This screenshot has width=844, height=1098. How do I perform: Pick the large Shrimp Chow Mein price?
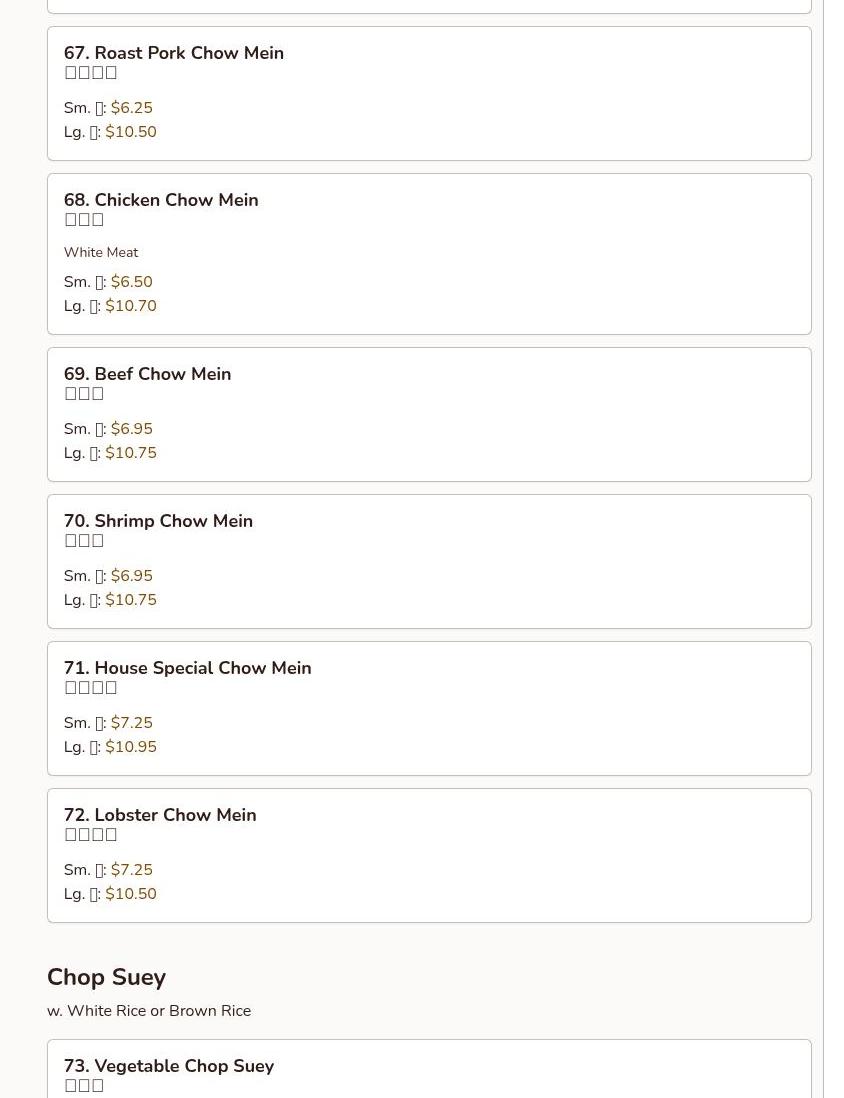pyautogui.click(x=130, y=600)
